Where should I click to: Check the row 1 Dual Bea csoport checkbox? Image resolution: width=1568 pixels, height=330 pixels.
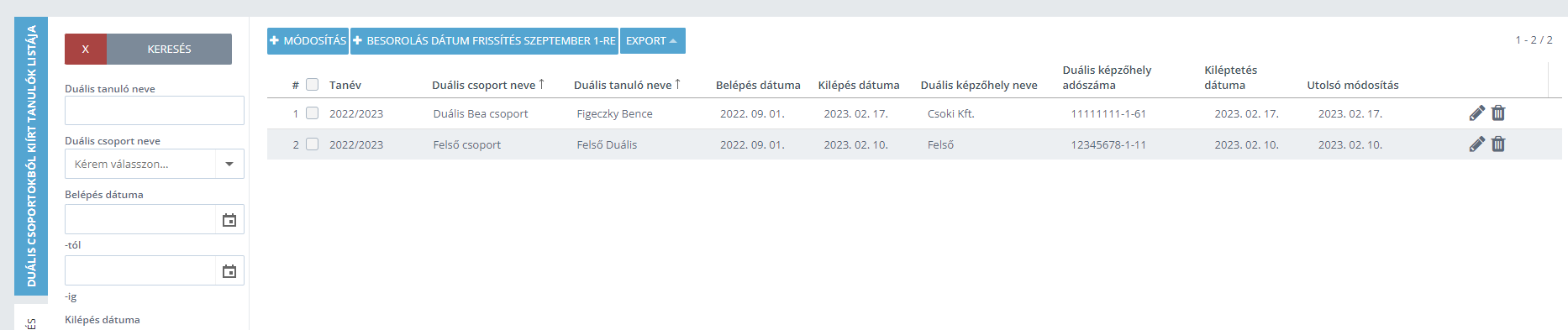pos(313,113)
